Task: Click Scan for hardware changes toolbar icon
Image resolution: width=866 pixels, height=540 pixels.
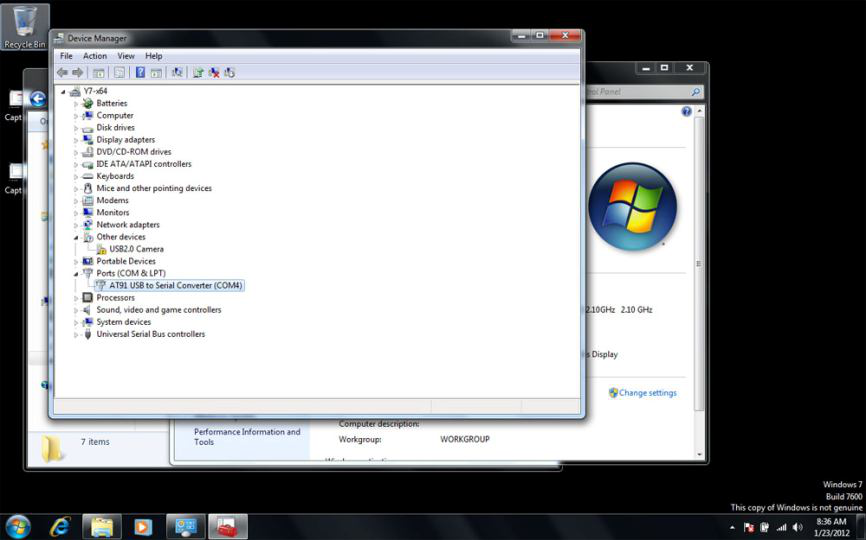Action: (x=177, y=72)
